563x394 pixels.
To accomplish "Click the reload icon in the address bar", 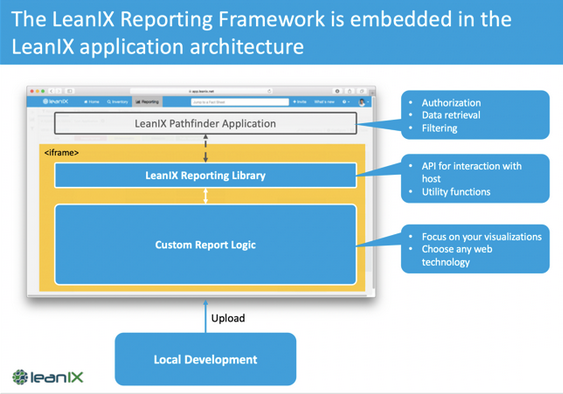I will (269, 91).
